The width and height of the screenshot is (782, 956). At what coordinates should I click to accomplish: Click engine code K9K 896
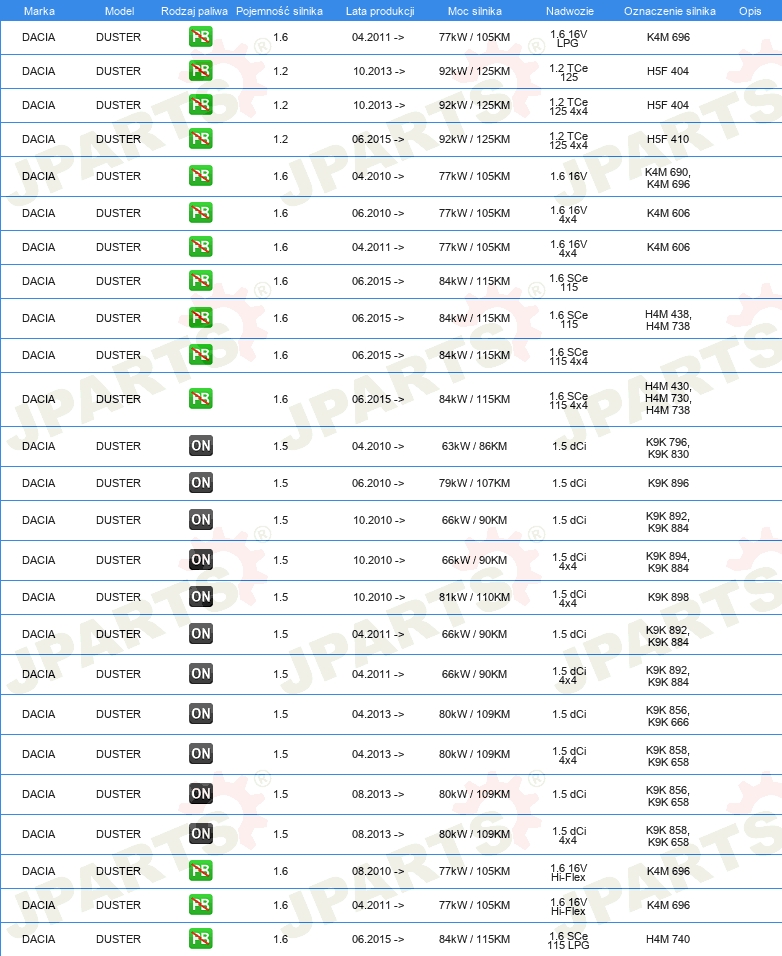668,483
